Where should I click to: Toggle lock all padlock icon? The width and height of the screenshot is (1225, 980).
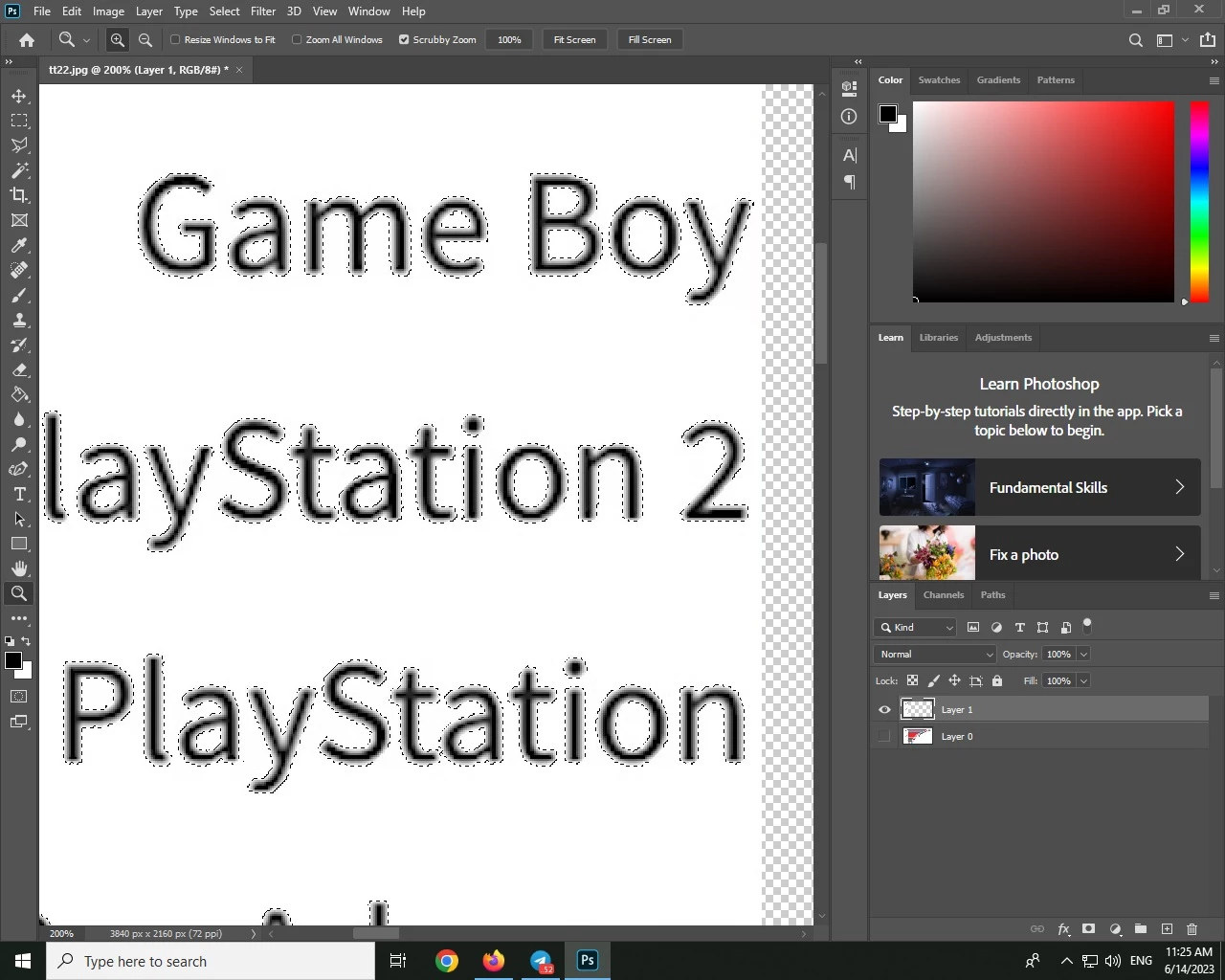click(x=997, y=680)
